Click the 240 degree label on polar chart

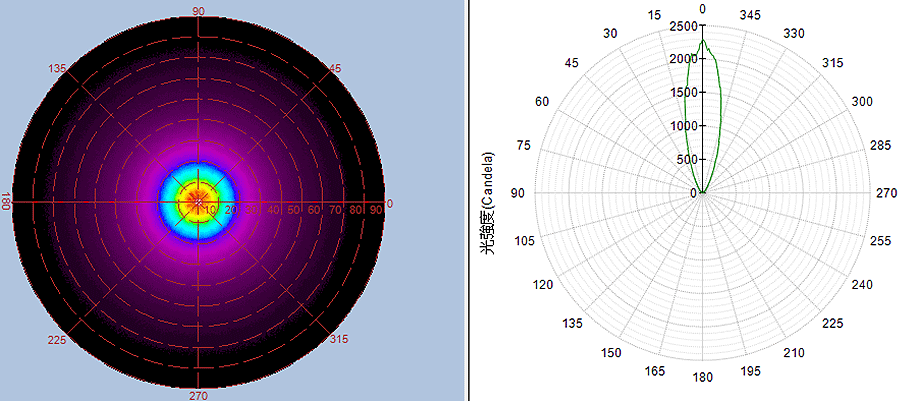tap(861, 284)
